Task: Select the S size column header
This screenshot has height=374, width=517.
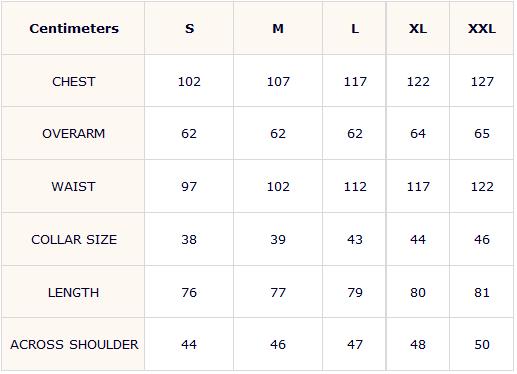Action: (x=189, y=28)
